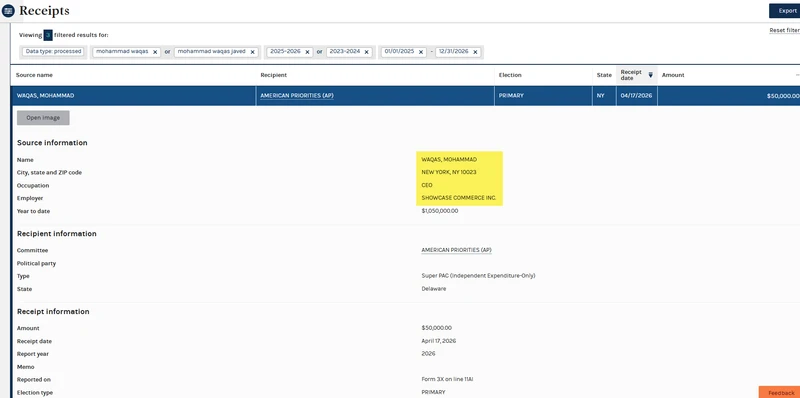Remove the 2023–2024 filter tag

click(366, 52)
